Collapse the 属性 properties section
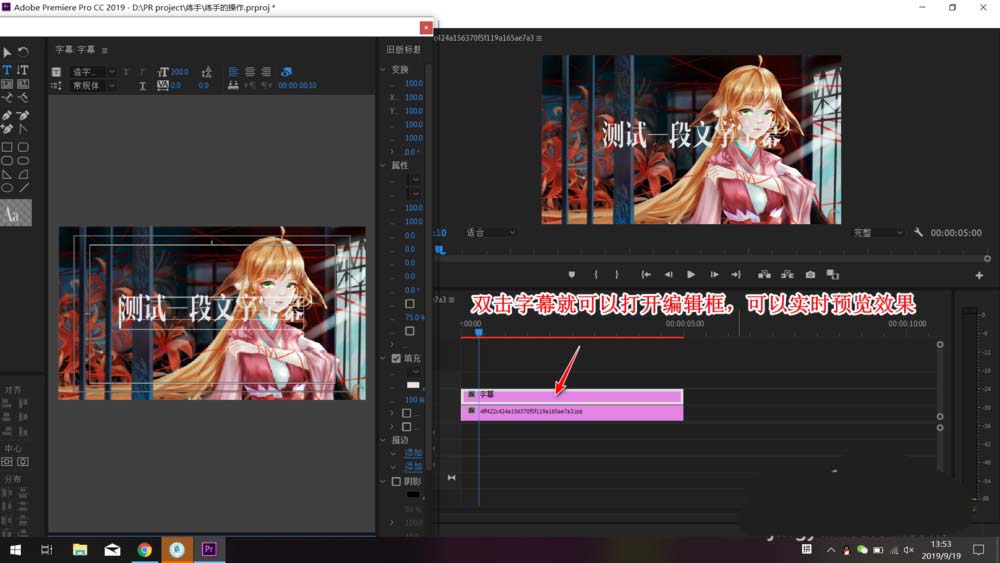Screen dimensions: 1000x563 click(383, 165)
